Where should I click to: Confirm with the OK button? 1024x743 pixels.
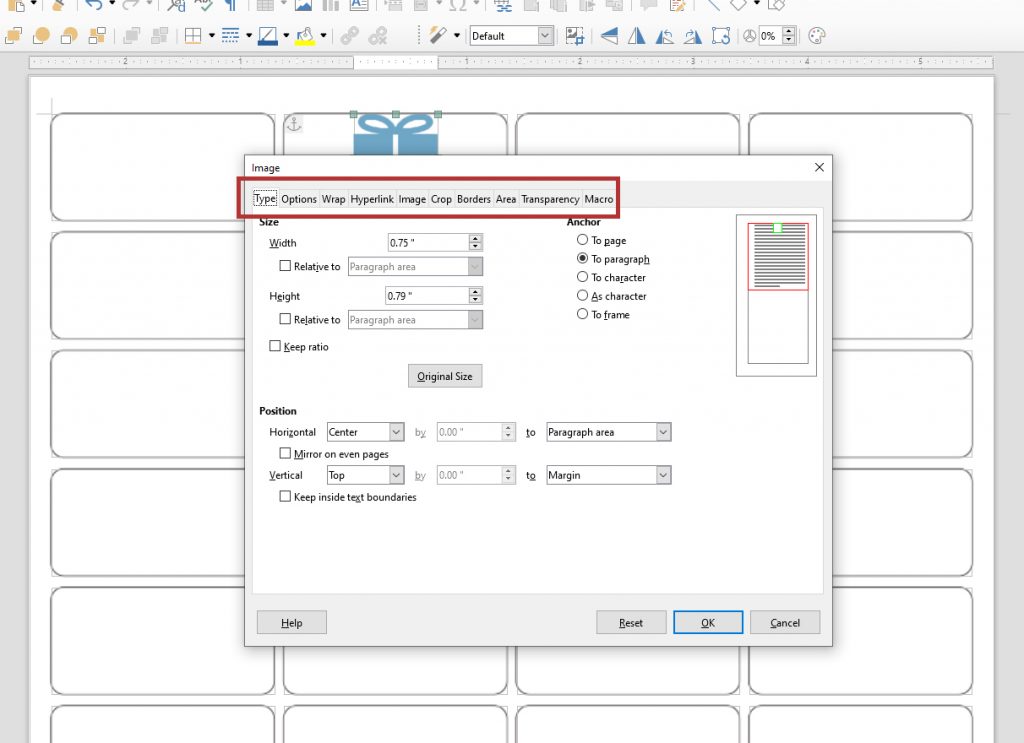708,623
